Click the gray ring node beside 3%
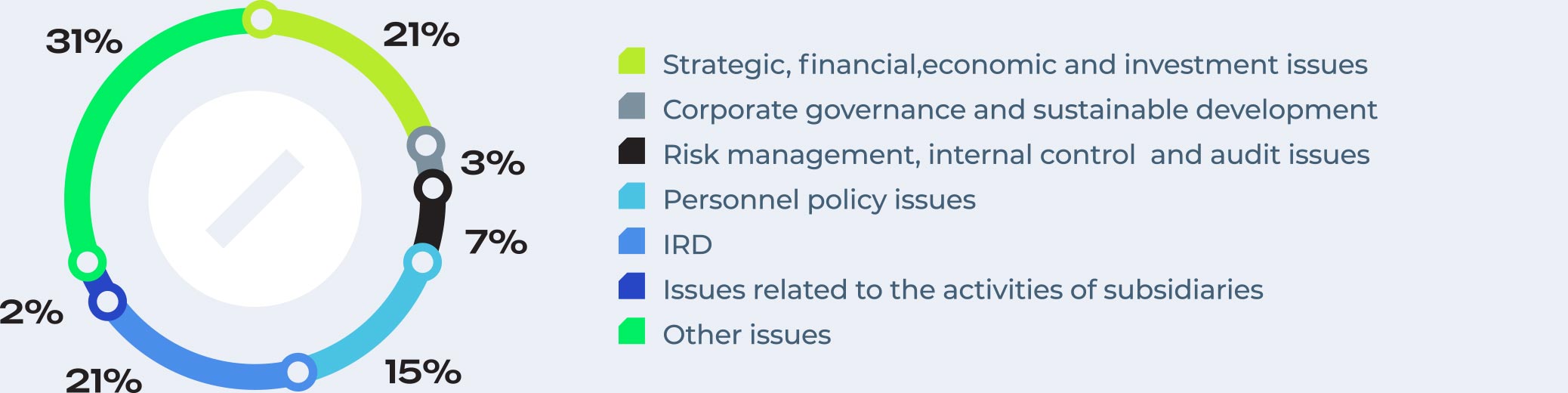This screenshot has width=1568, height=393. (x=426, y=145)
